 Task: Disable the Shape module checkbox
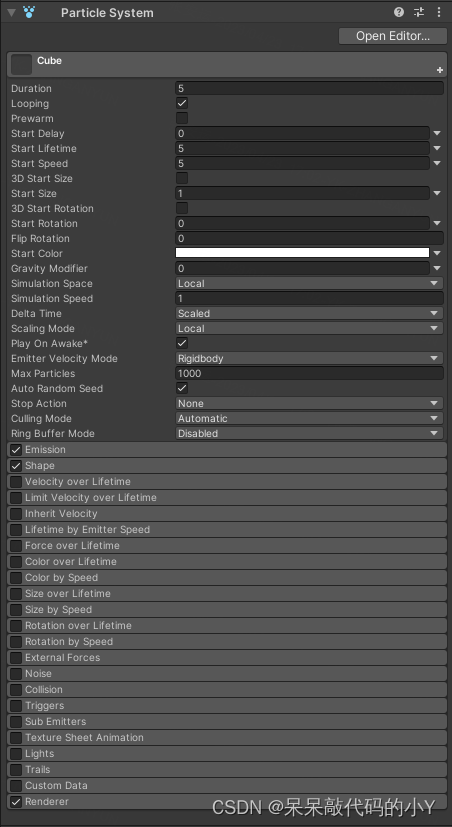click(16, 466)
